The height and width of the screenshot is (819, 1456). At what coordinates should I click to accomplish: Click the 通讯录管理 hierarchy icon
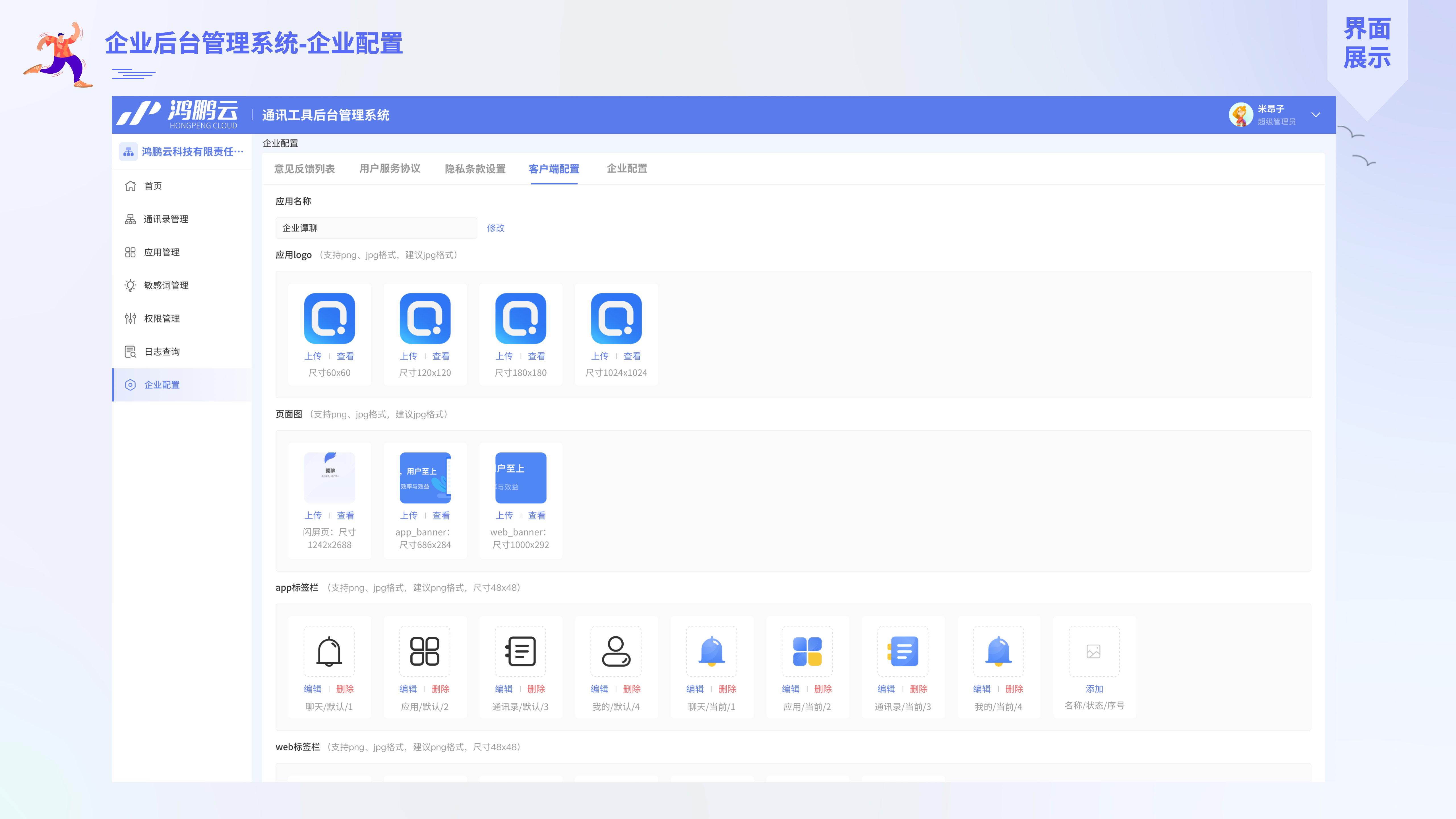131,219
